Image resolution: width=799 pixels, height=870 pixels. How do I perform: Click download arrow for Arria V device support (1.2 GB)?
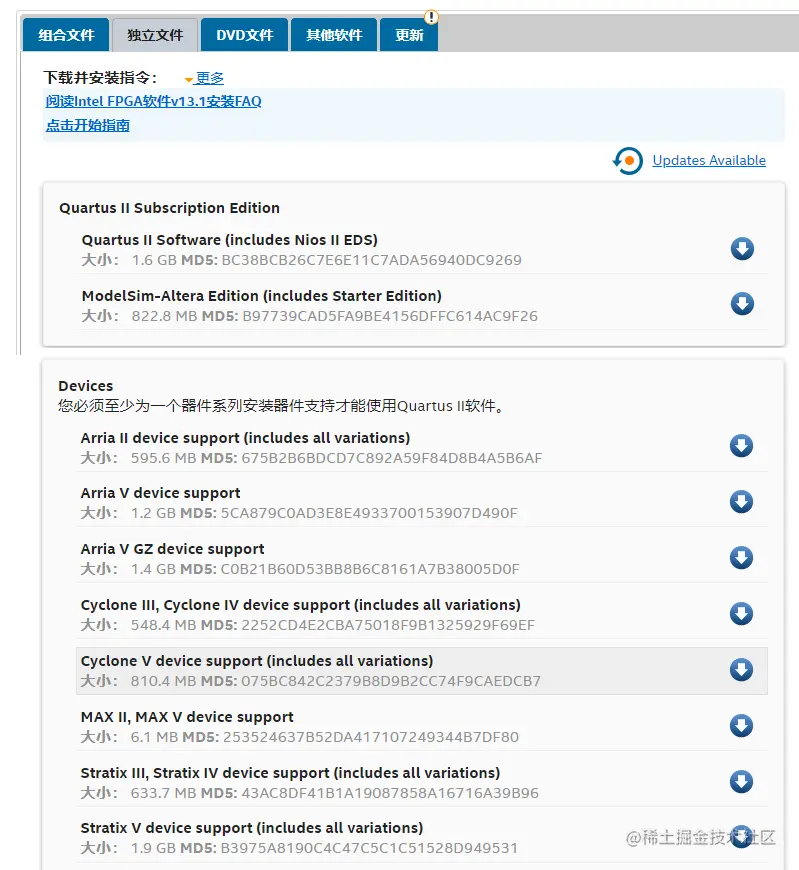(x=741, y=502)
